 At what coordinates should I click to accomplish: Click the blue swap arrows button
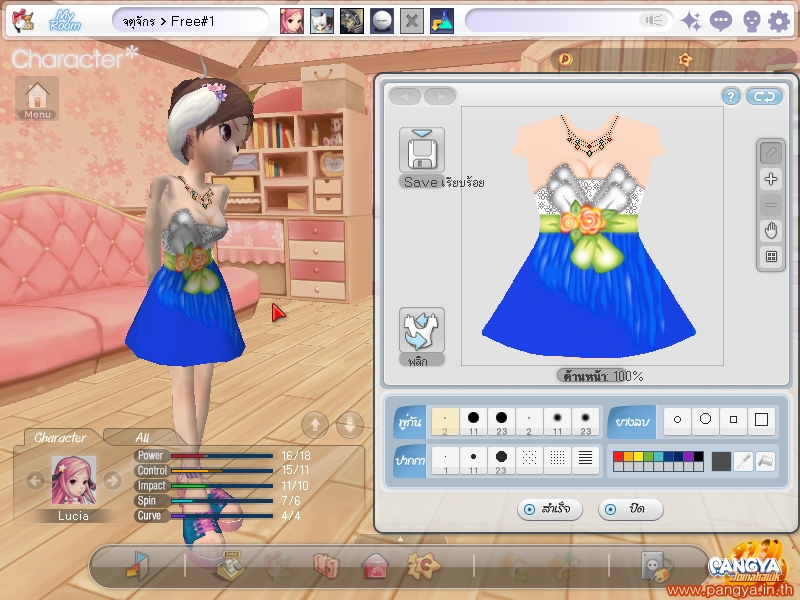coord(764,96)
